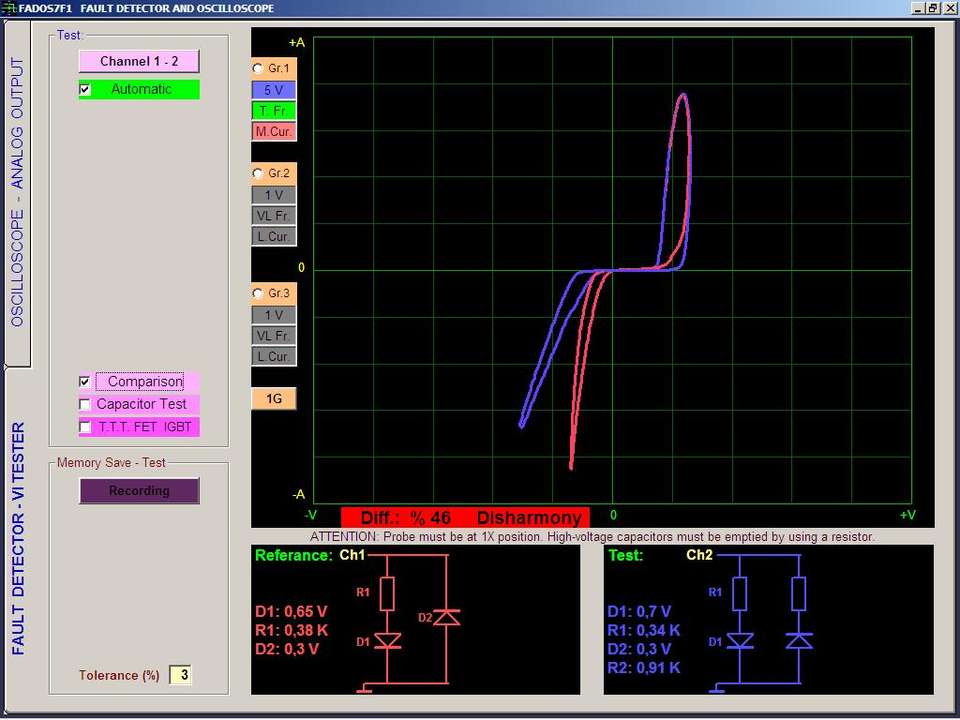Viewport: 960px width, 720px height.
Task: Tick the Capacitor Test checkbox
Action: point(85,404)
